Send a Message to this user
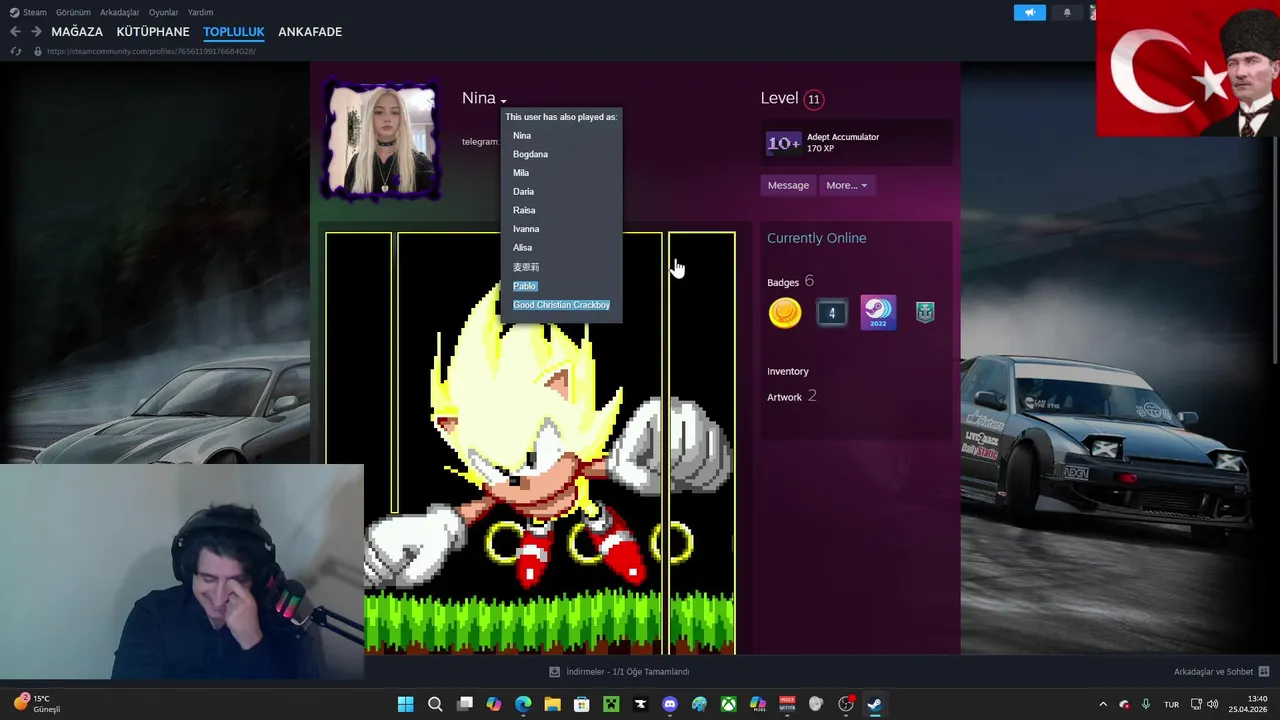This screenshot has height=720, width=1280. tap(788, 185)
